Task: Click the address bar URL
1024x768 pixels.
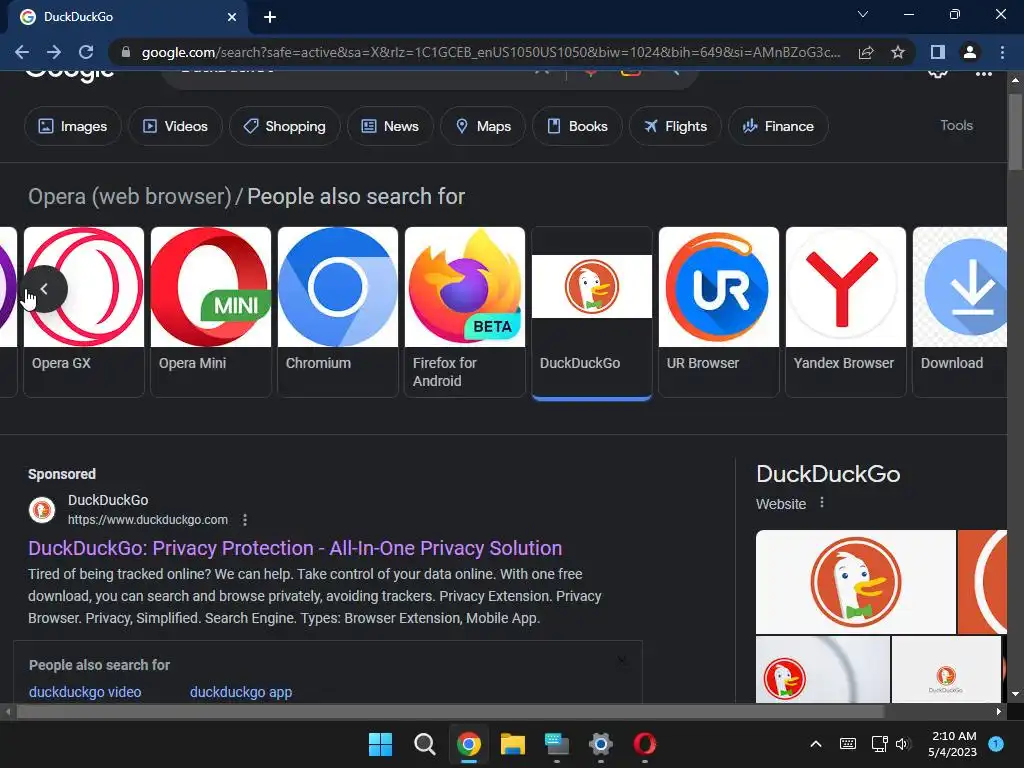Action: (491, 52)
